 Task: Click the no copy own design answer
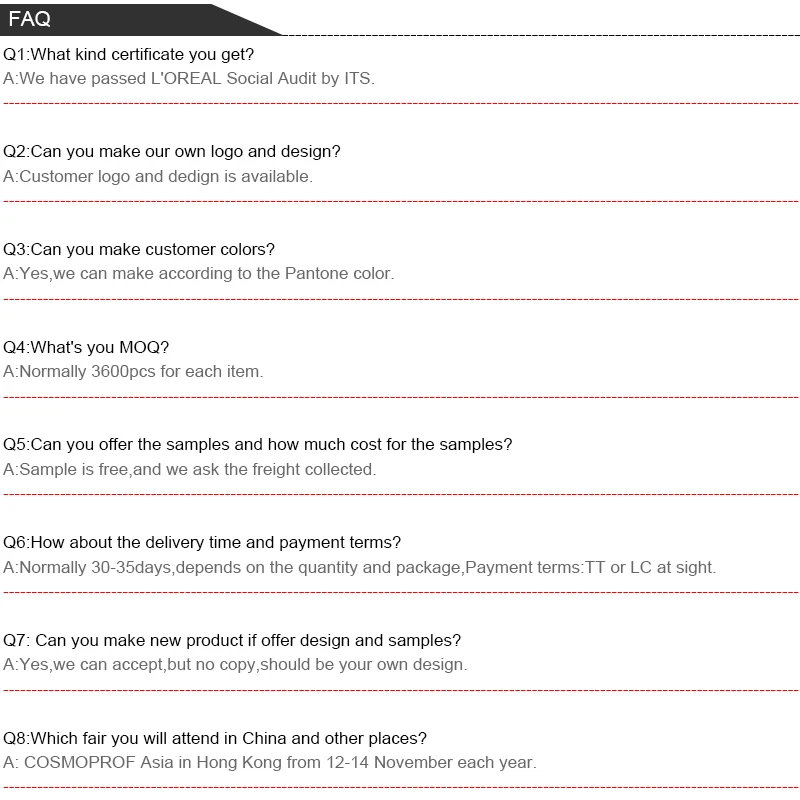pyautogui.click(x=235, y=664)
